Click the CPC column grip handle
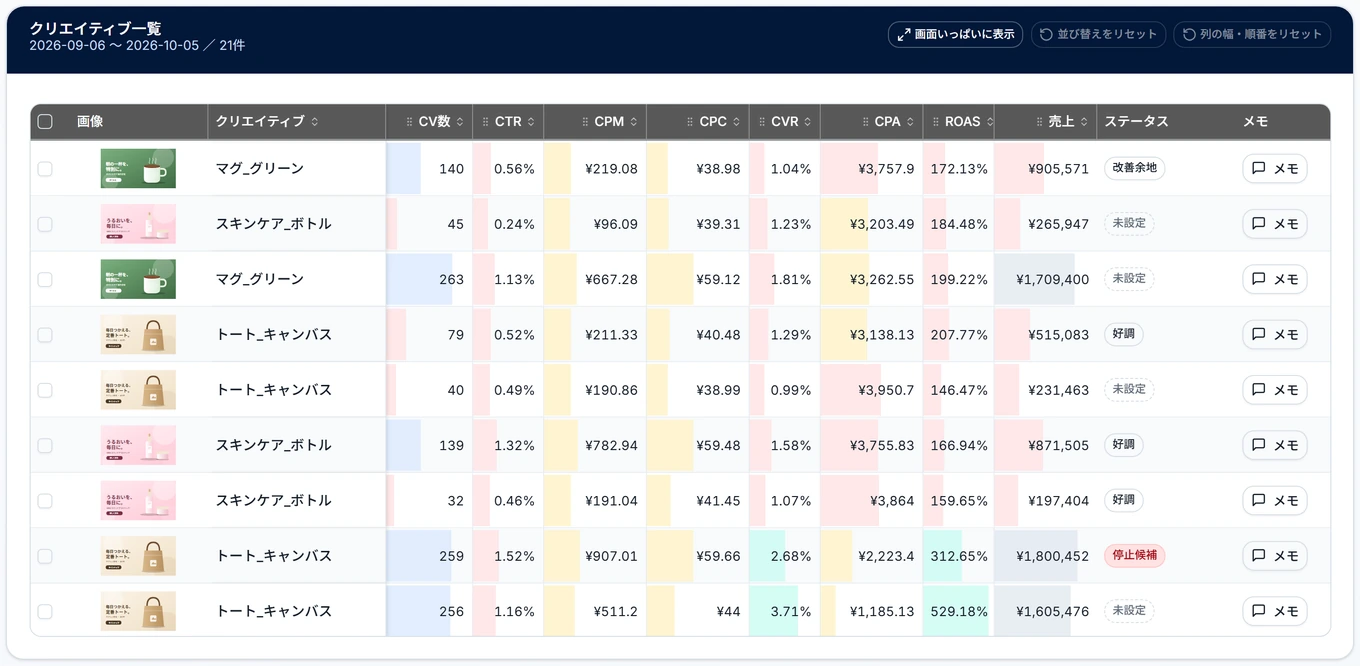This screenshot has height=666, width=1360. 690,122
